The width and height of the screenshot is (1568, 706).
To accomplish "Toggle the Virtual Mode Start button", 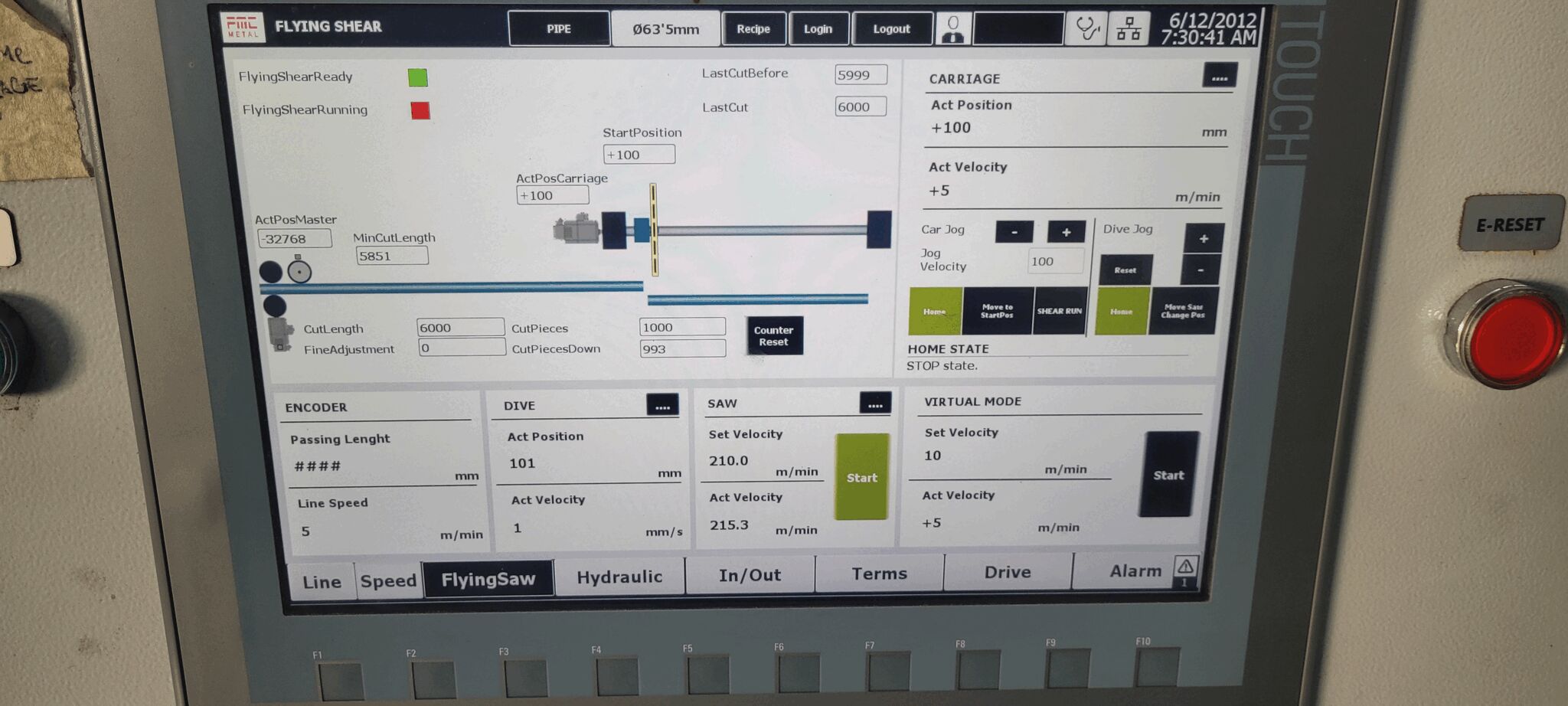I will 1168,475.
